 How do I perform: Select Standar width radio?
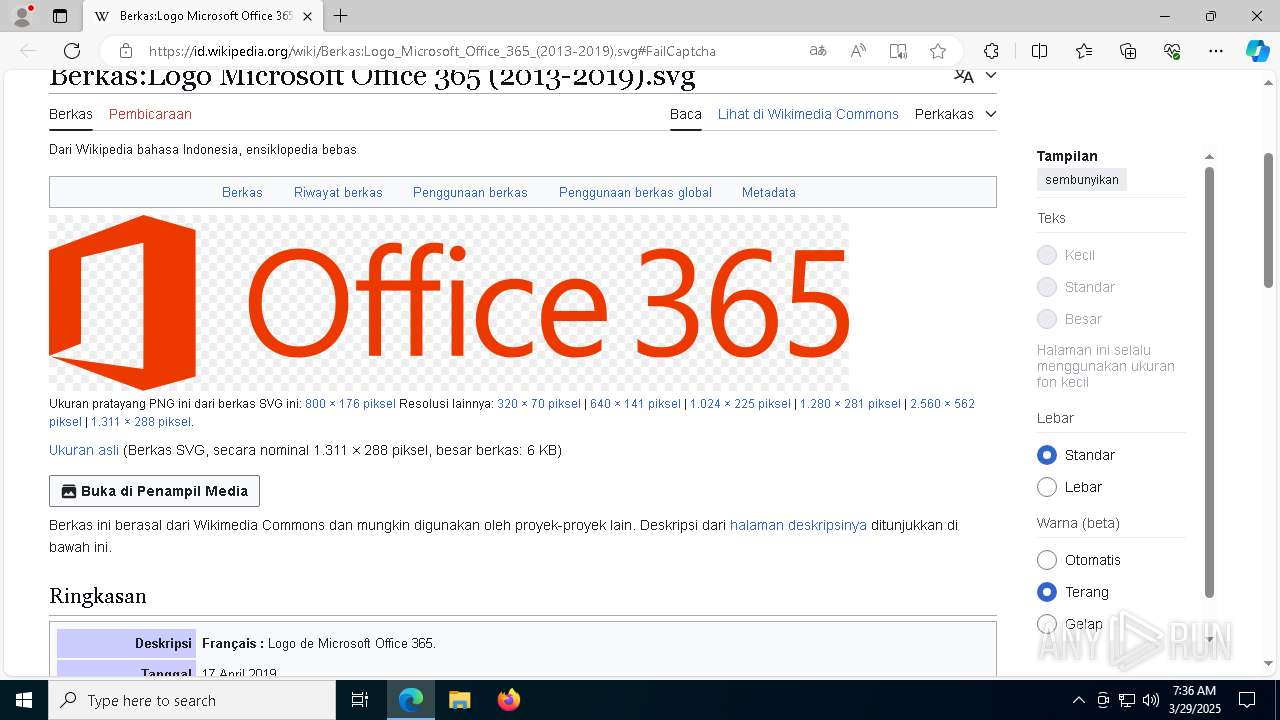1047,455
